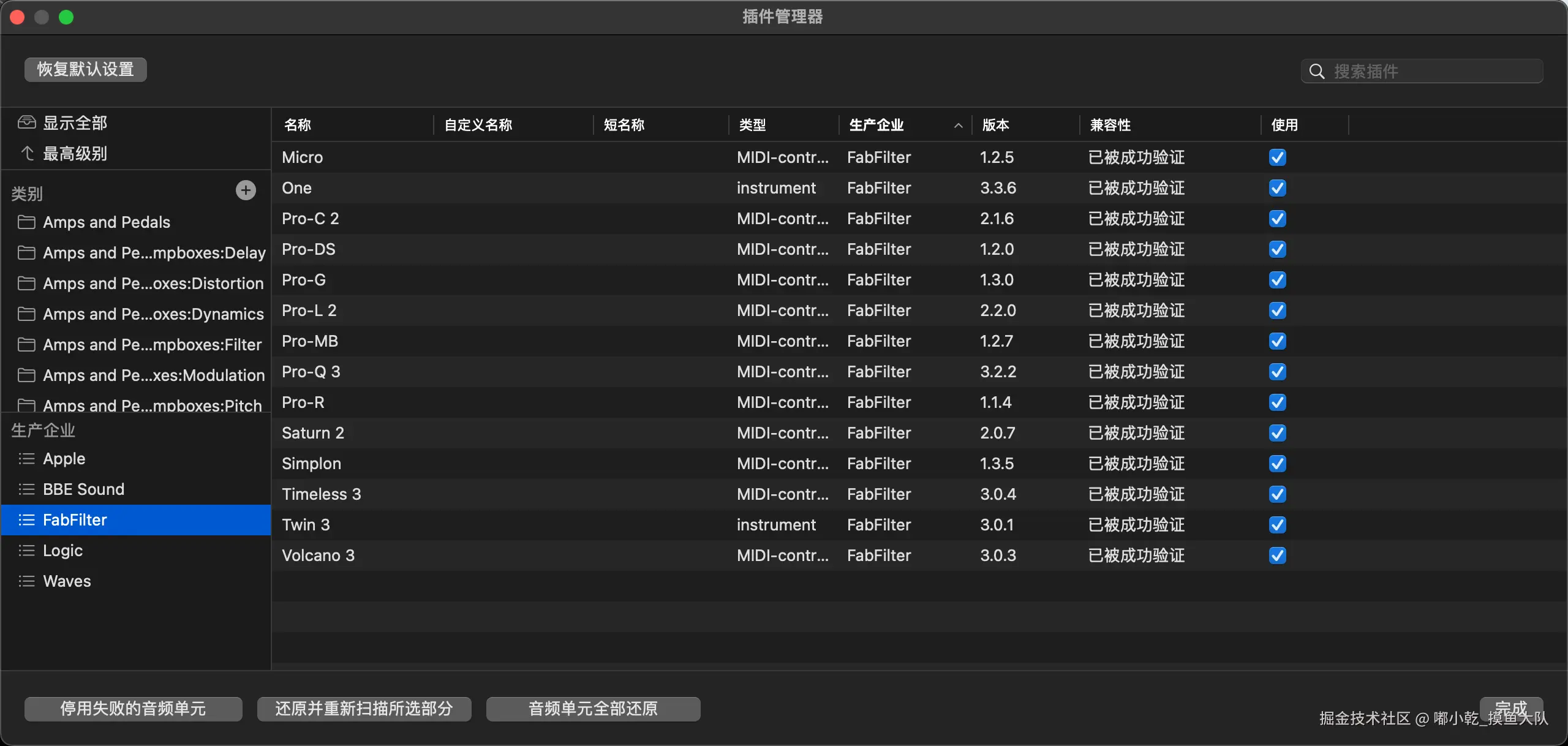Click the envelope icon beside 显示全部
Screen dimensions: 1568x746
click(26, 122)
